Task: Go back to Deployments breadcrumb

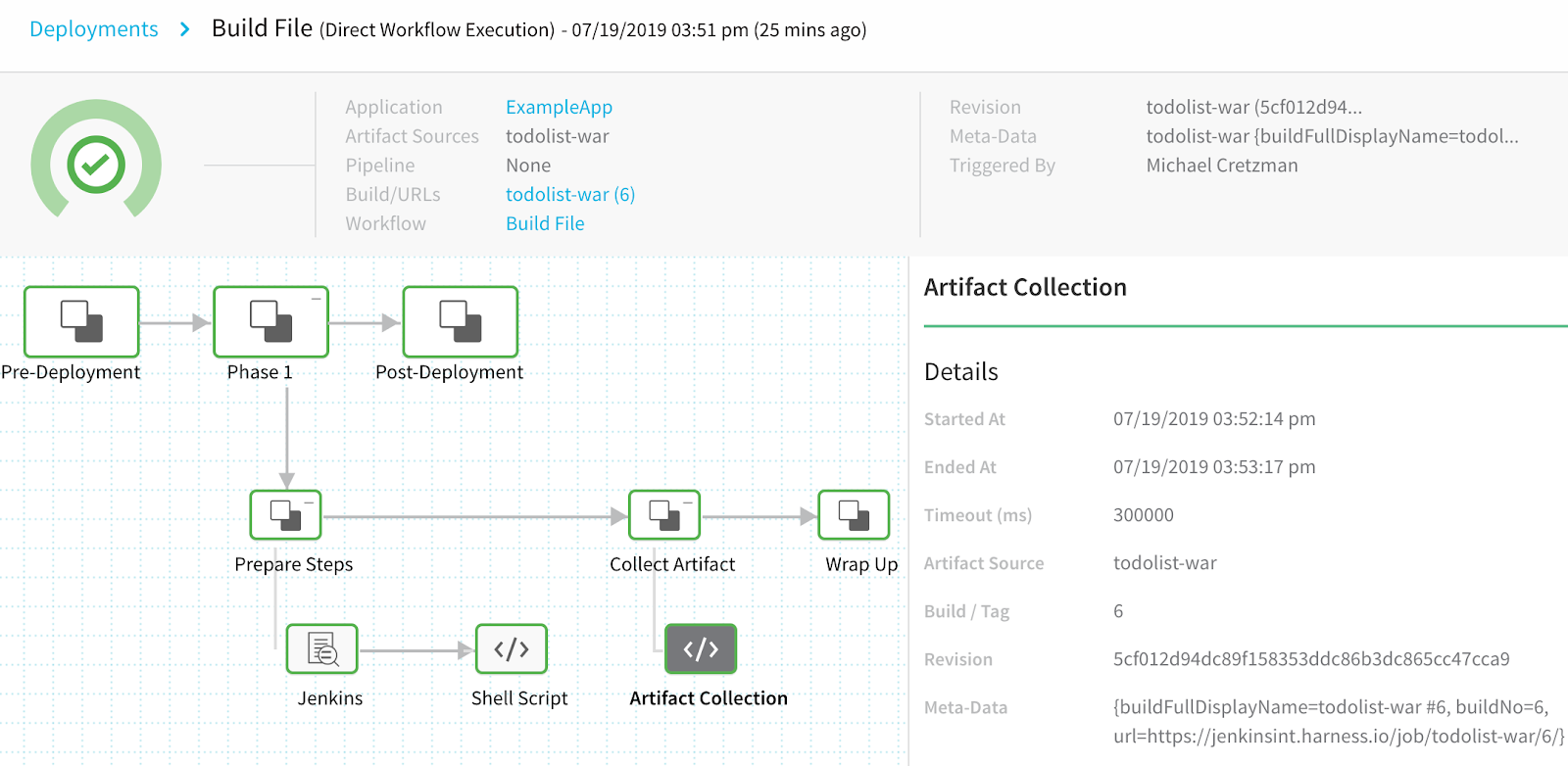Action: click(94, 29)
